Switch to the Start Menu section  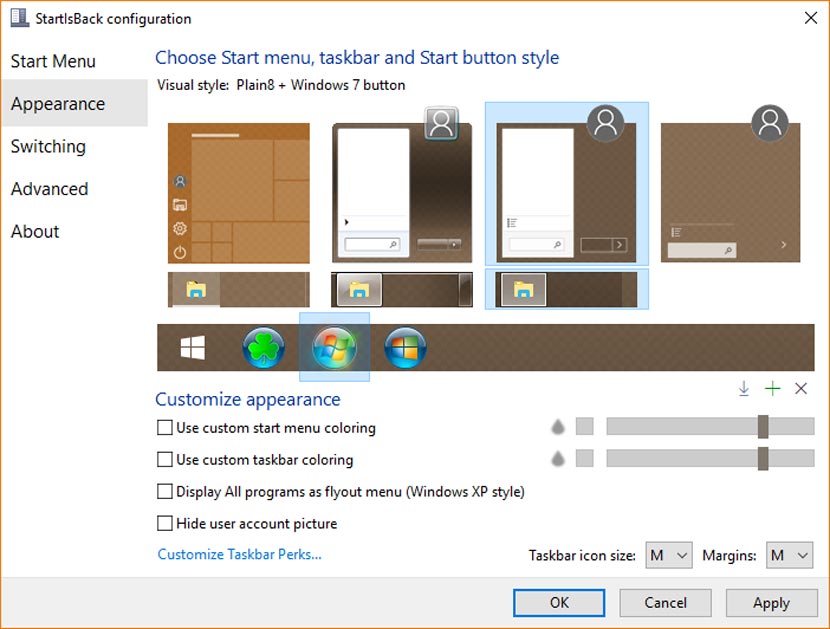click(53, 61)
